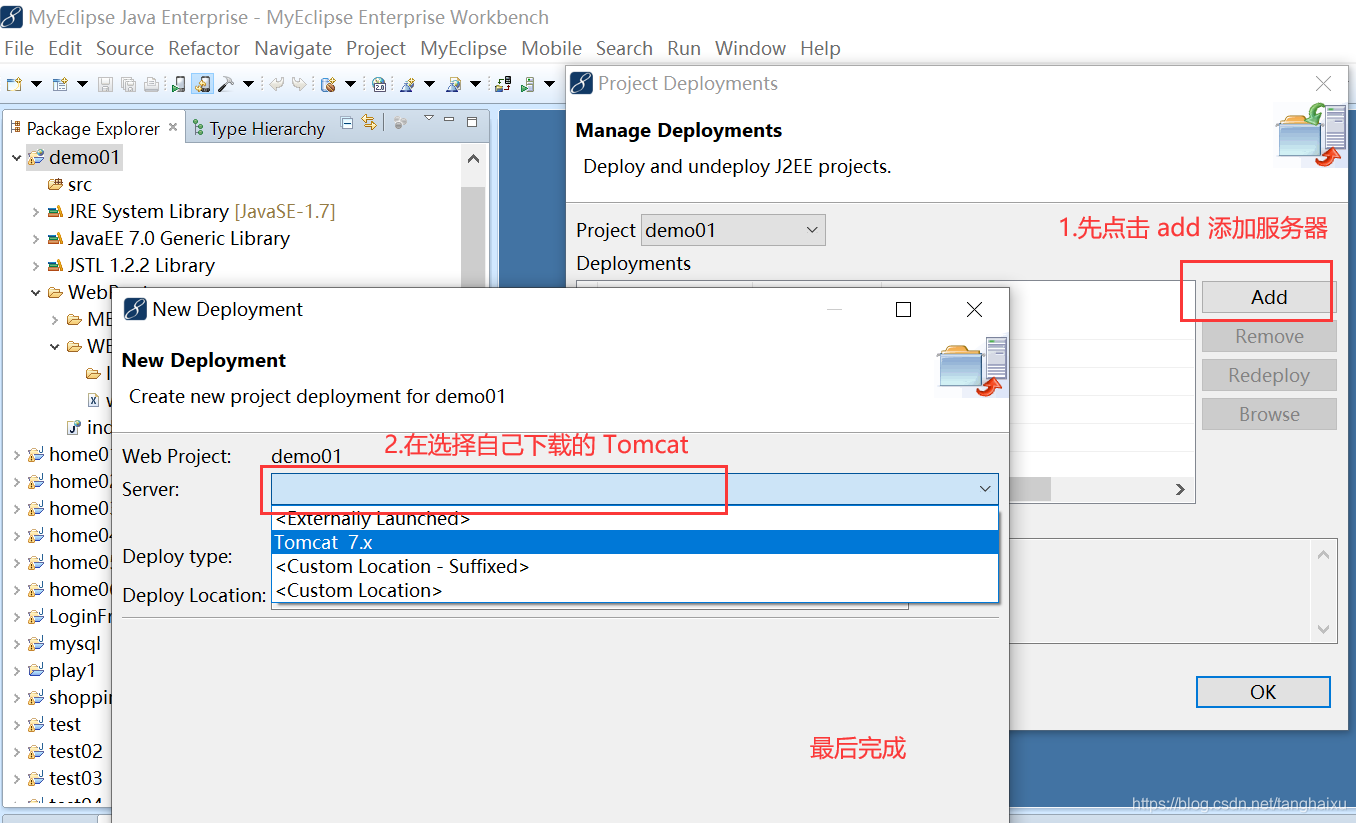Image resolution: width=1356 pixels, height=823 pixels.
Task: Click the hammer build tool icon
Action: 226,84
